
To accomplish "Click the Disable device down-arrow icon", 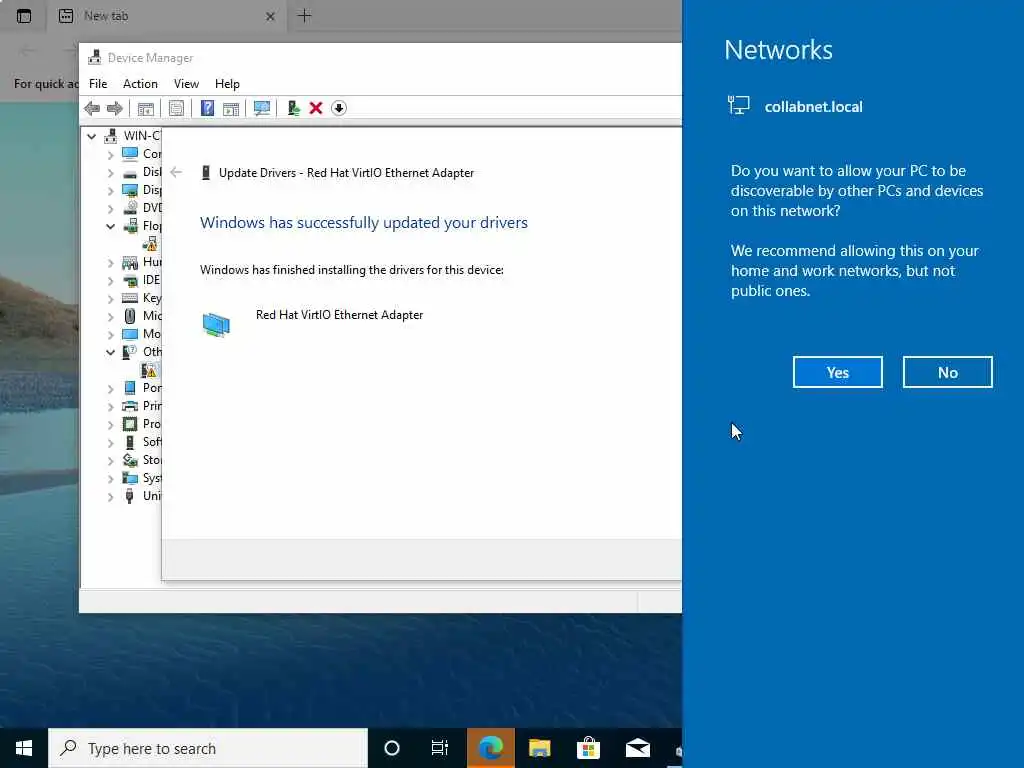I will [338, 108].
